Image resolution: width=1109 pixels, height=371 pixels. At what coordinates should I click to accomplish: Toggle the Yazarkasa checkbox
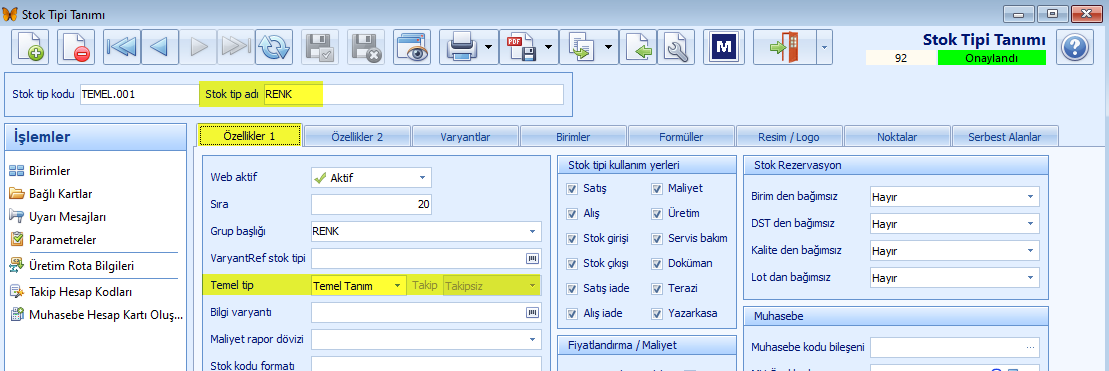click(x=656, y=313)
